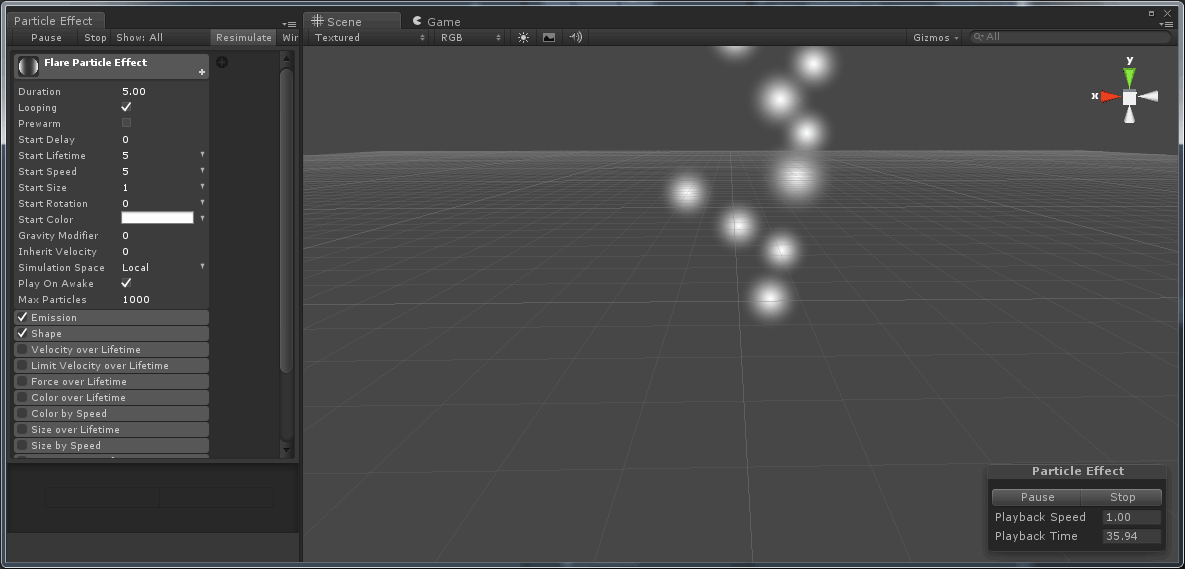Disable the Shape module checkbox
The width and height of the screenshot is (1185, 569).
tap(22, 333)
